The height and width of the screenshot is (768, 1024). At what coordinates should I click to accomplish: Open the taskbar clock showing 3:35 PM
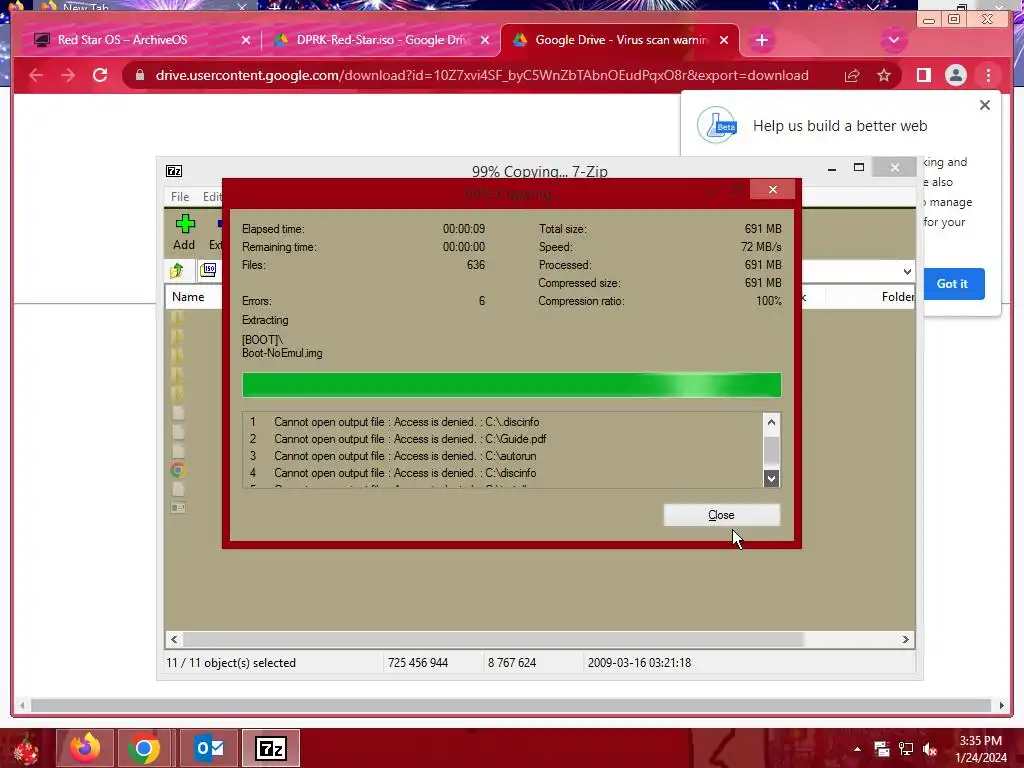[x=981, y=749]
